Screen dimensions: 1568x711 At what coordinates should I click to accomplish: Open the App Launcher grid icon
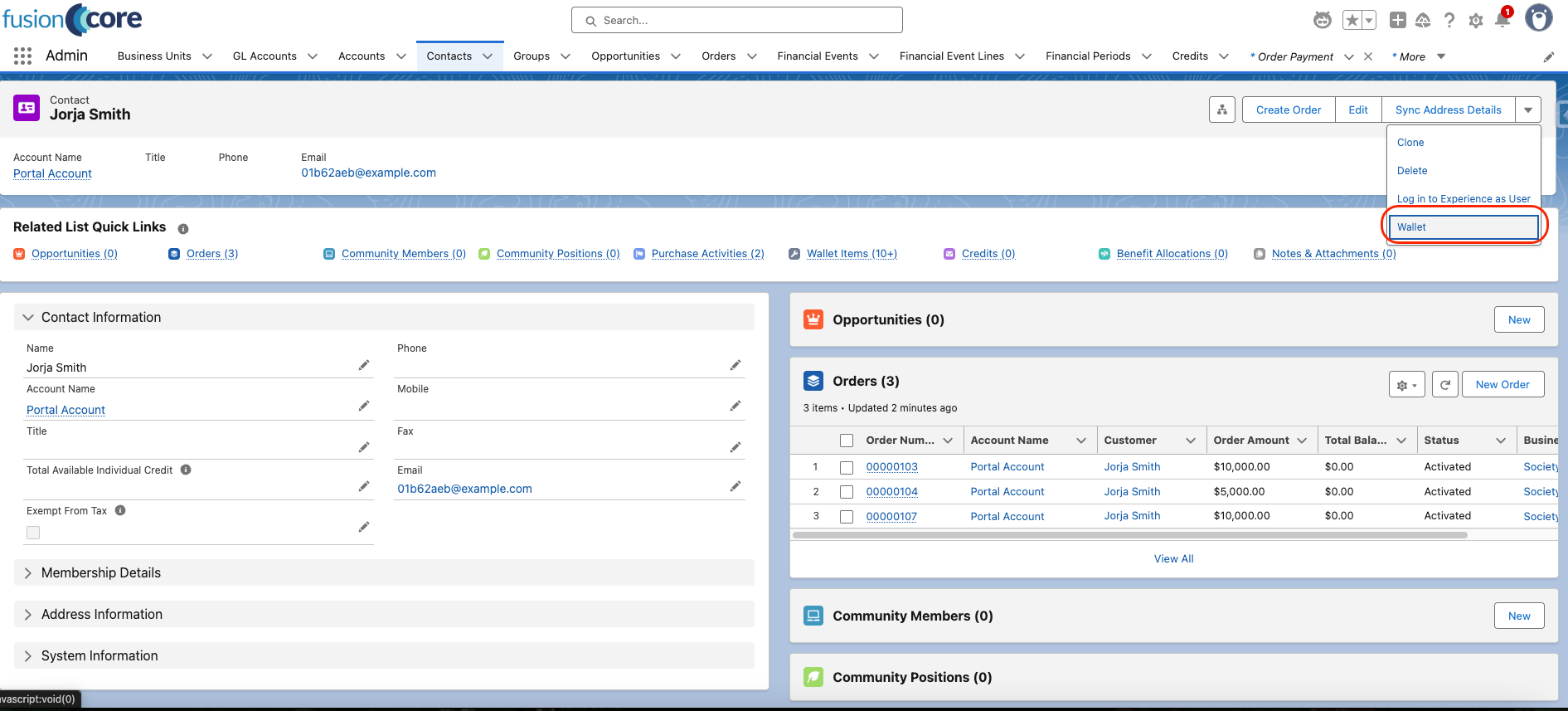click(x=22, y=56)
